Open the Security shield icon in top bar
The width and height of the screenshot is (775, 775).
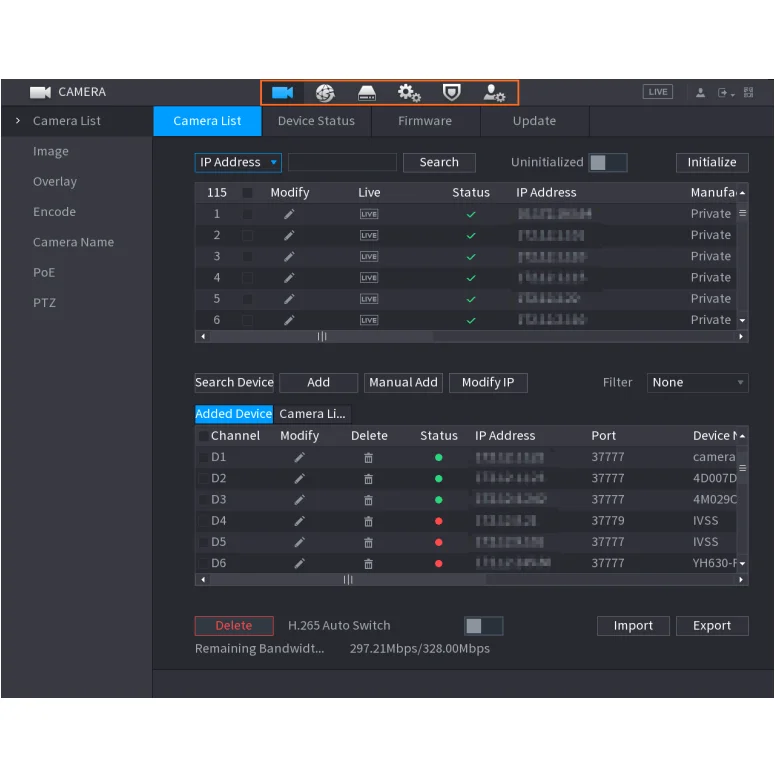click(x=451, y=92)
